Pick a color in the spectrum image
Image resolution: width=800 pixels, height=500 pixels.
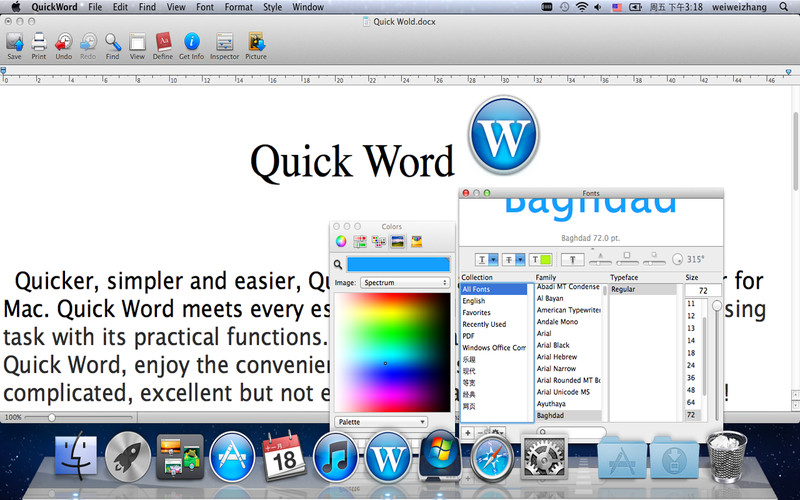392,352
